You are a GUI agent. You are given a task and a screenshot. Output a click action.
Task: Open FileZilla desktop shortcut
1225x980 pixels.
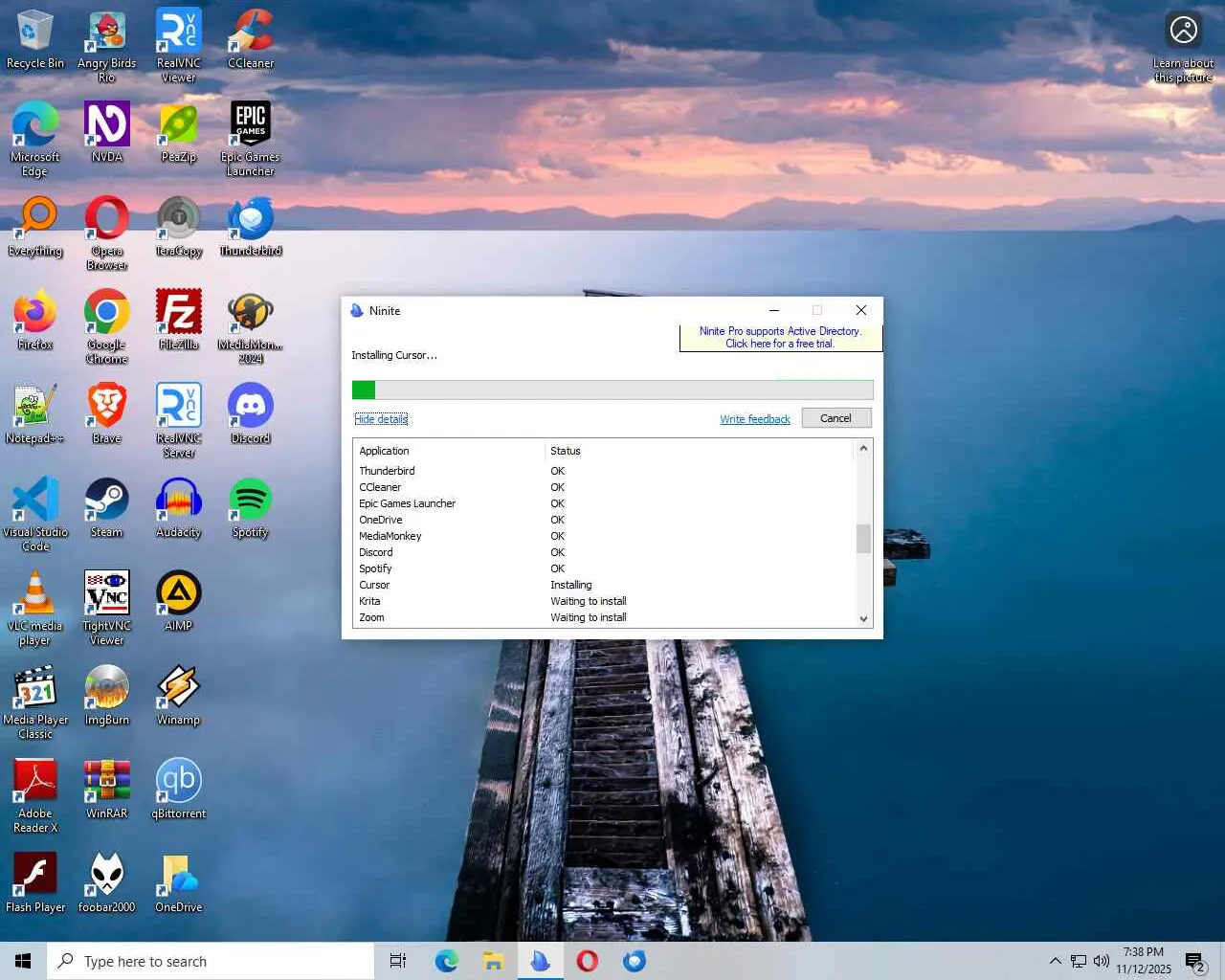tap(179, 320)
